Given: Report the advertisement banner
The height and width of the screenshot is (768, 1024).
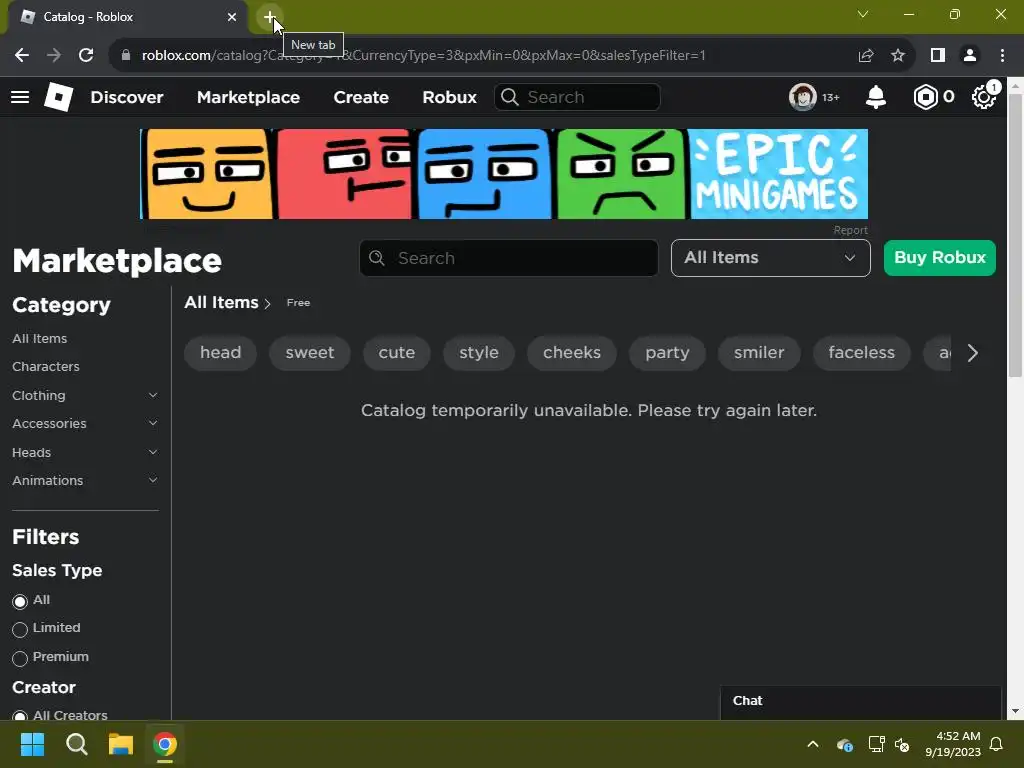Looking at the screenshot, I should [x=850, y=230].
